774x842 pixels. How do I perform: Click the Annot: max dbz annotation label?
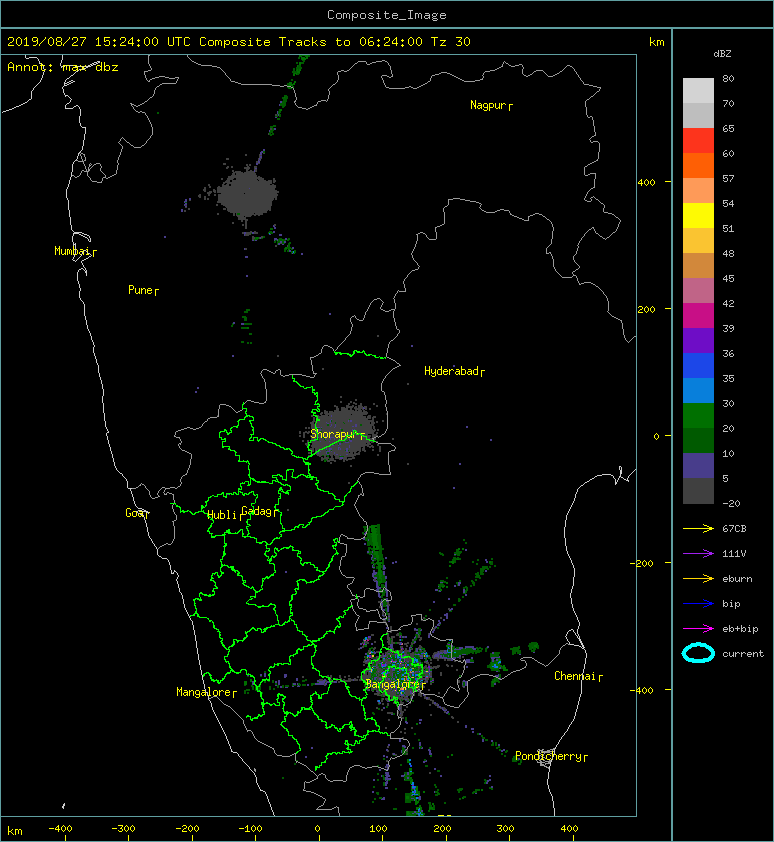pyautogui.click(x=62, y=67)
